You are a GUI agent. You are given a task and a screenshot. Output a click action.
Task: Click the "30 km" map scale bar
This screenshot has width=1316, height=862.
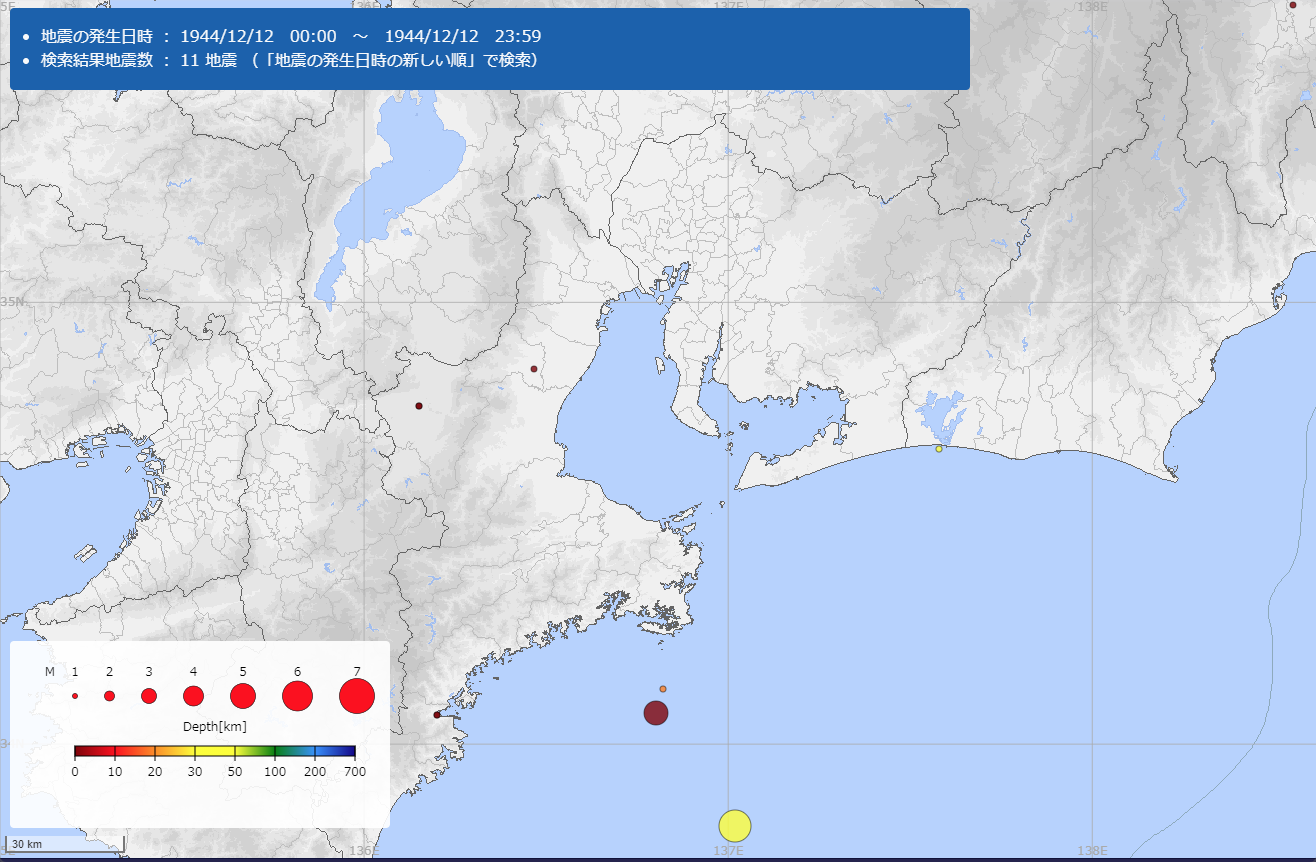click(x=66, y=845)
